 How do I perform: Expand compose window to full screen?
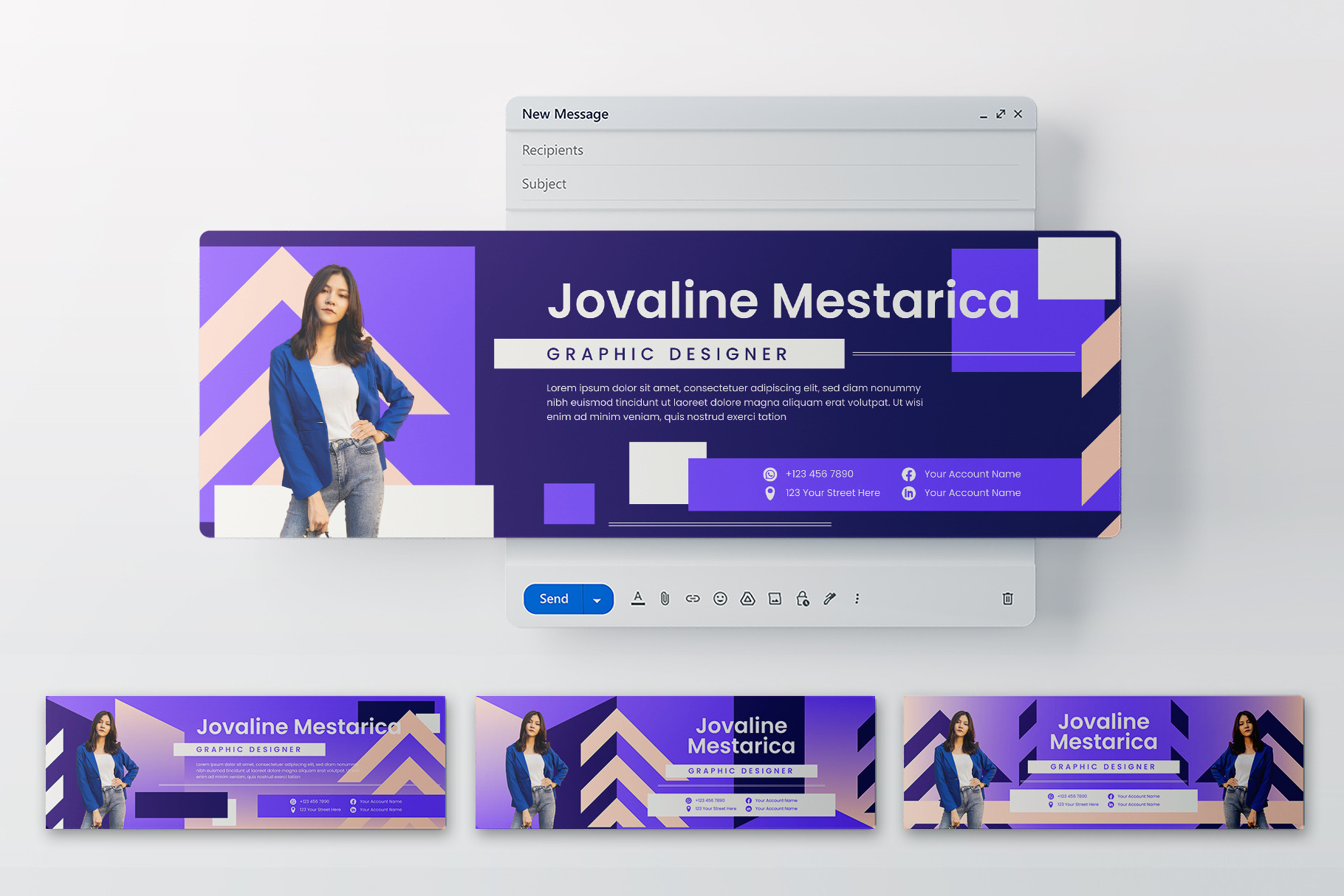1001,114
